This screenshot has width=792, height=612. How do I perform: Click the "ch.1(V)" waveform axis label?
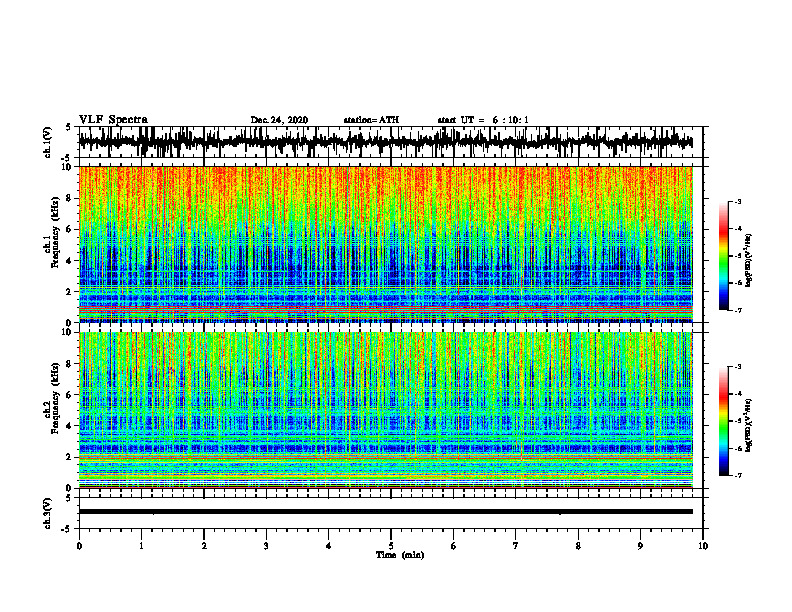(x=48, y=142)
